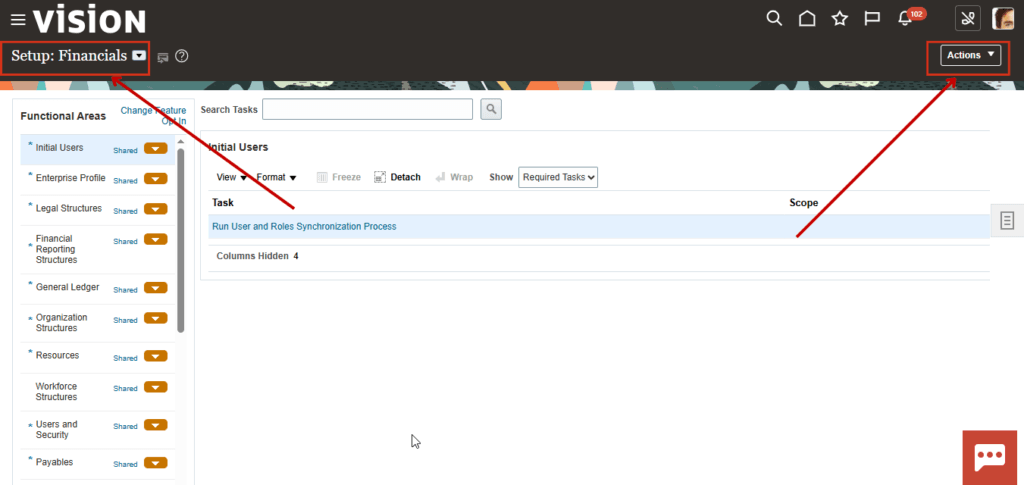Open the orange dropdown for Initial Users

point(155,148)
